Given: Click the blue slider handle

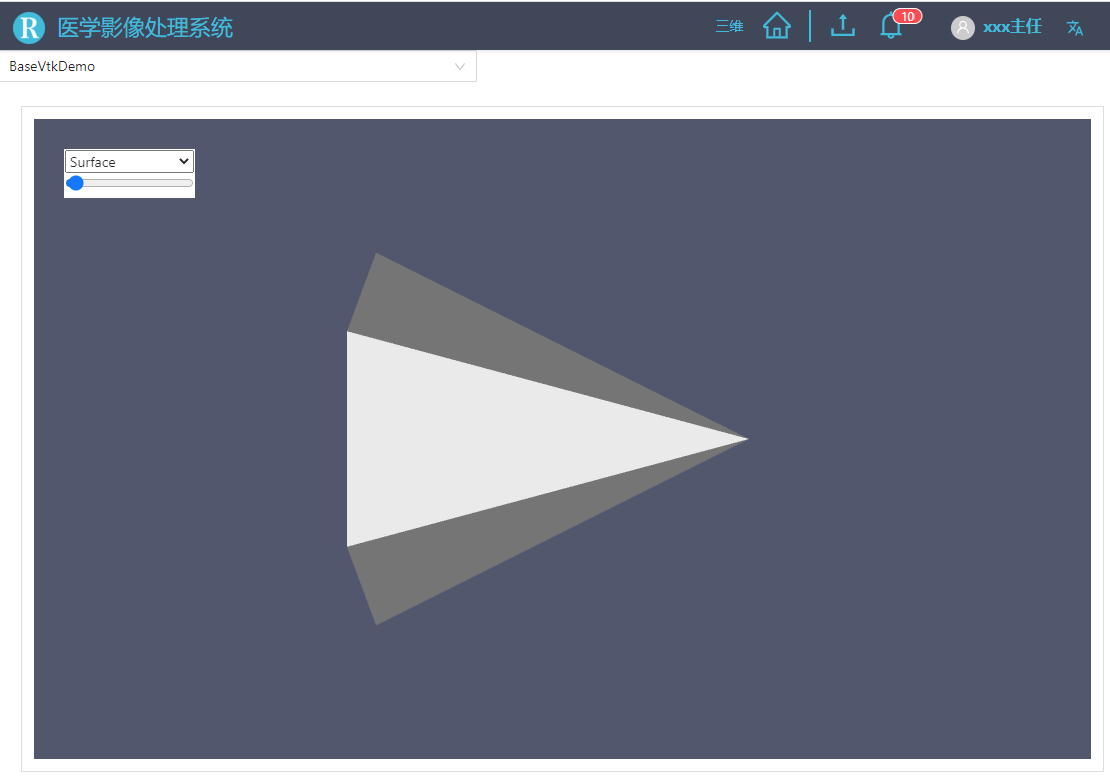Looking at the screenshot, I should tap(75, 183).
